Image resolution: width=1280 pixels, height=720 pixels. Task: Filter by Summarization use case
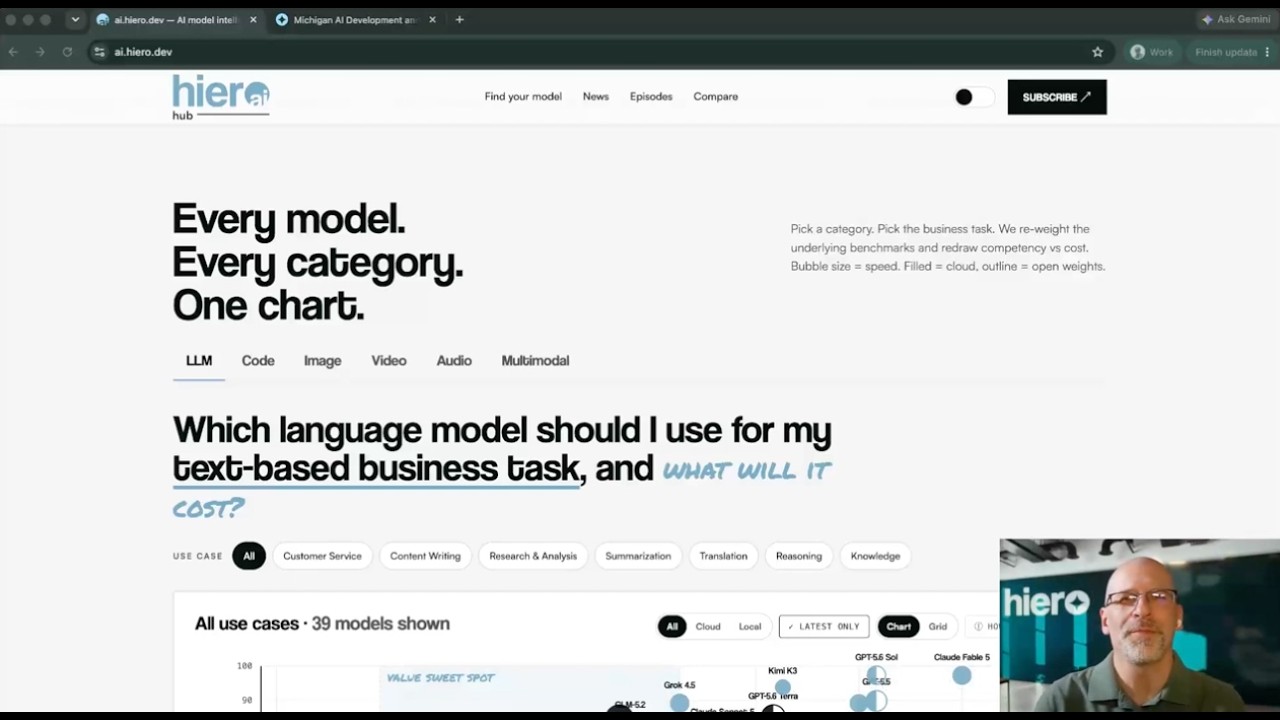[x=638, y=556]
